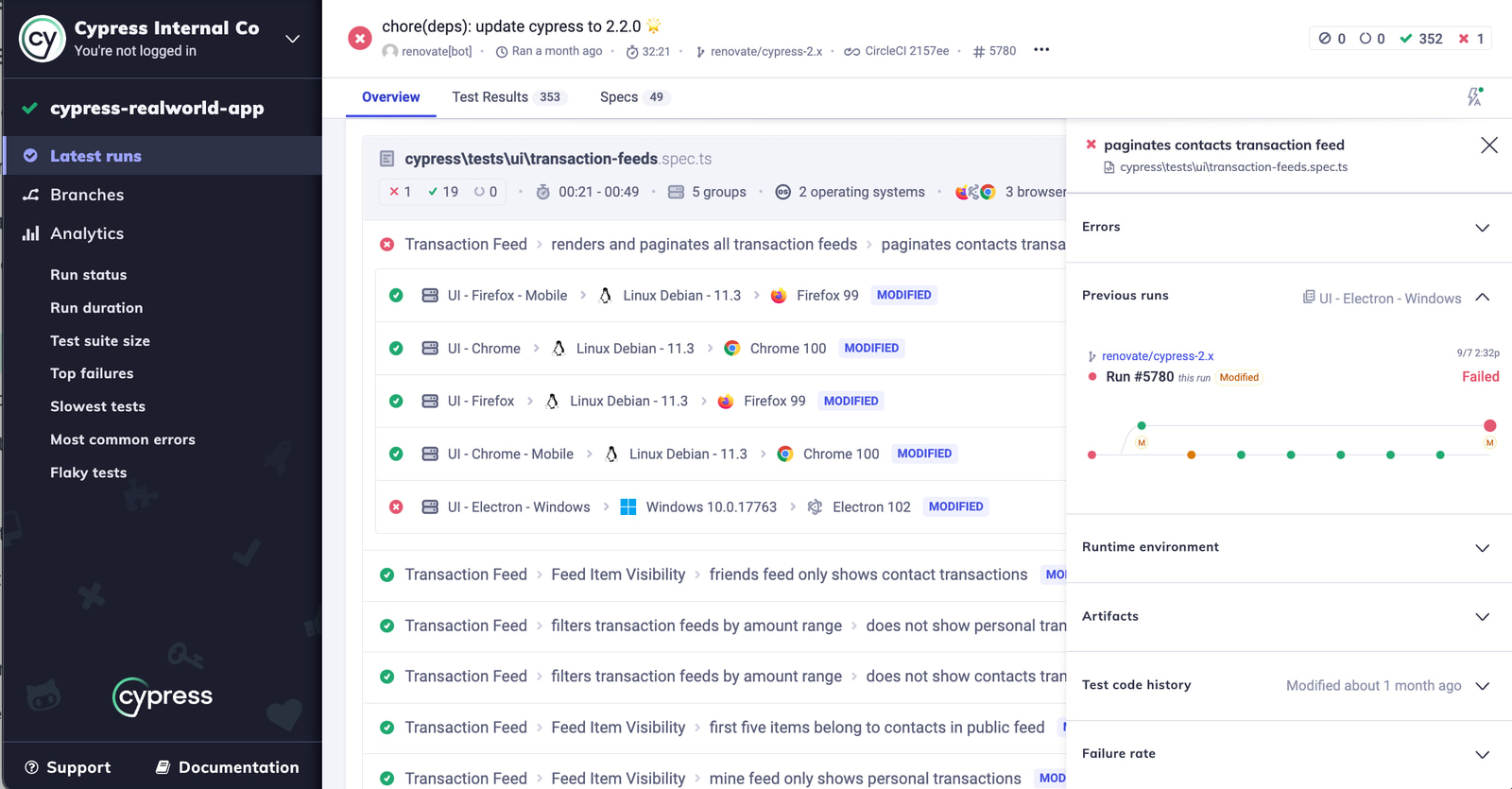This screenshot has width=1512, height=789.
Task: Open Analytics in sidebar
Action: 87,233
